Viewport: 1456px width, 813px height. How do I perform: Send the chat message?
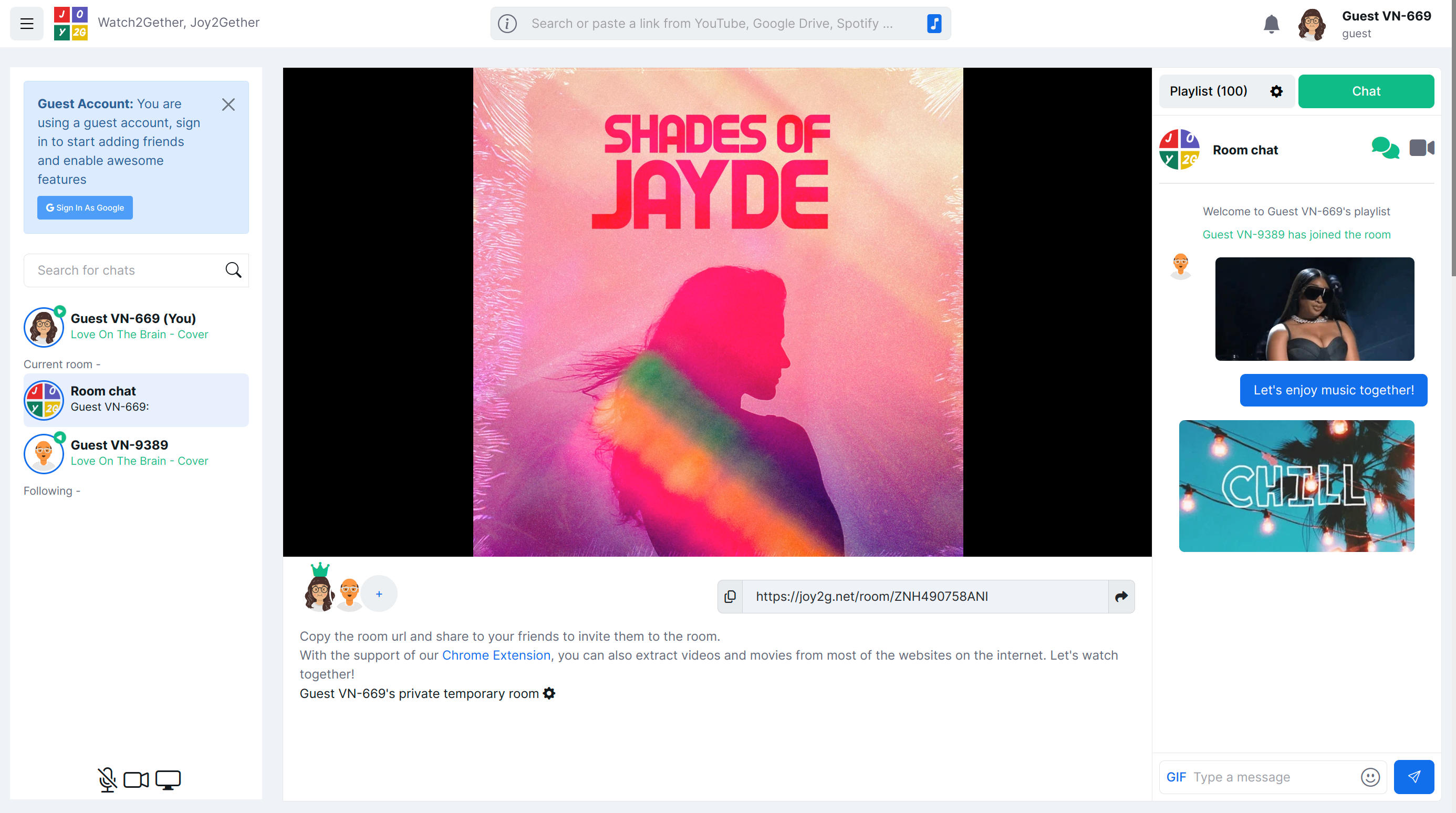tap(1413, 777)
